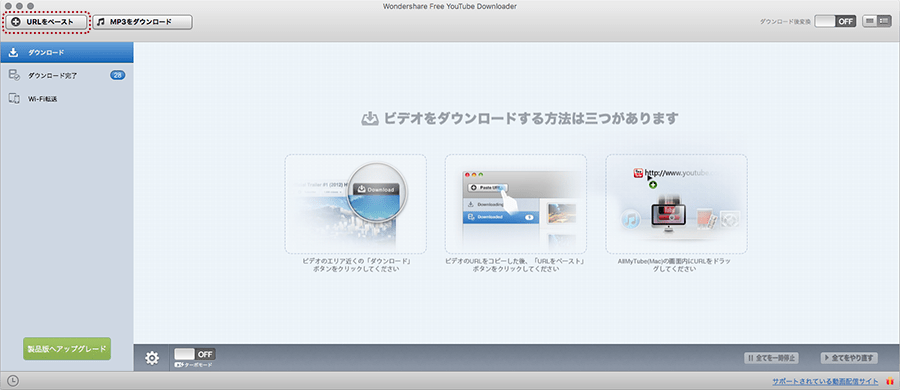This screenshot has height=390, width=900.
Task: Click the 「URLをペースト」 caption text
Action: click(515, 265)
